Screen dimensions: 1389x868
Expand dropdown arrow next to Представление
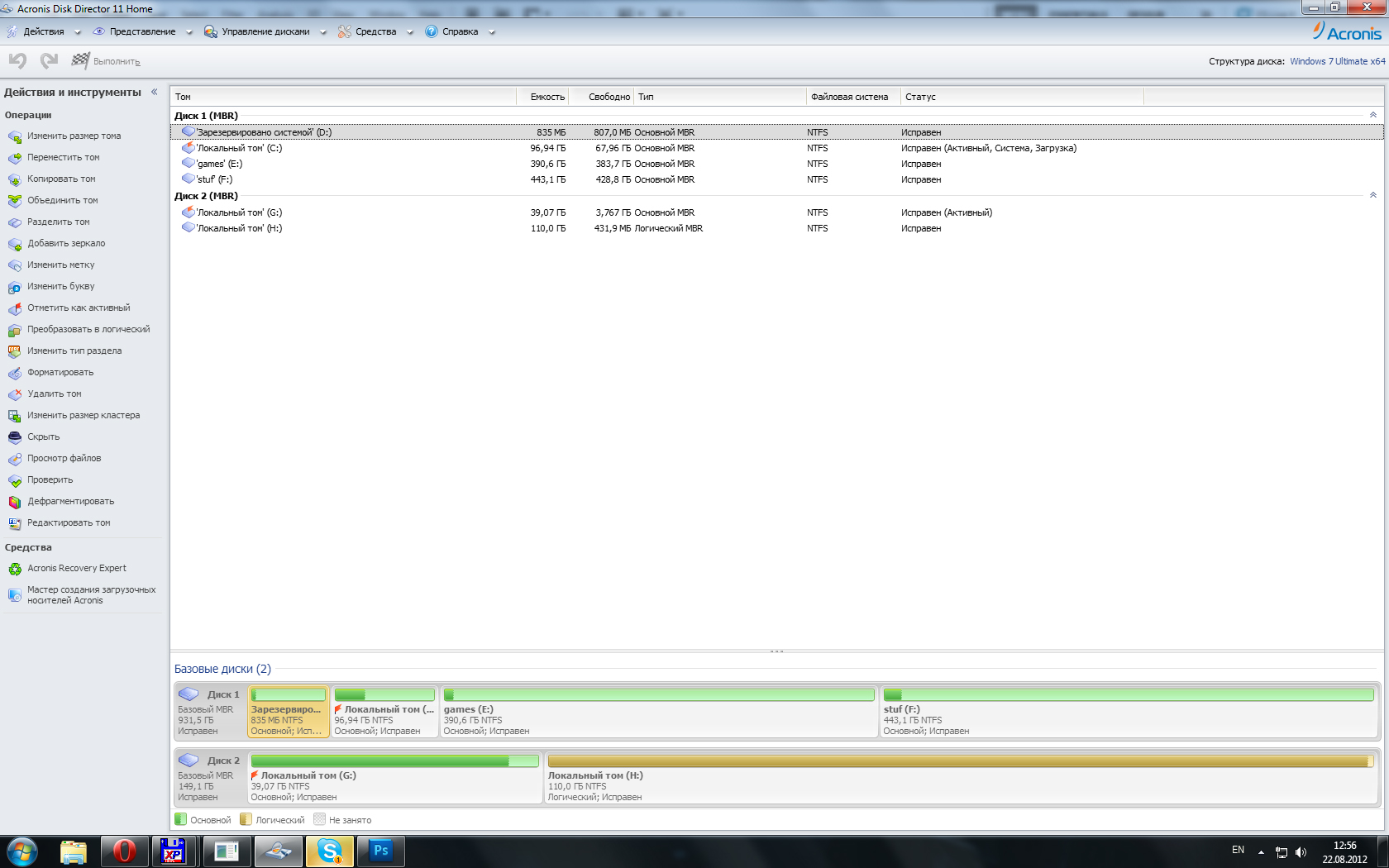tap(189, 32)
